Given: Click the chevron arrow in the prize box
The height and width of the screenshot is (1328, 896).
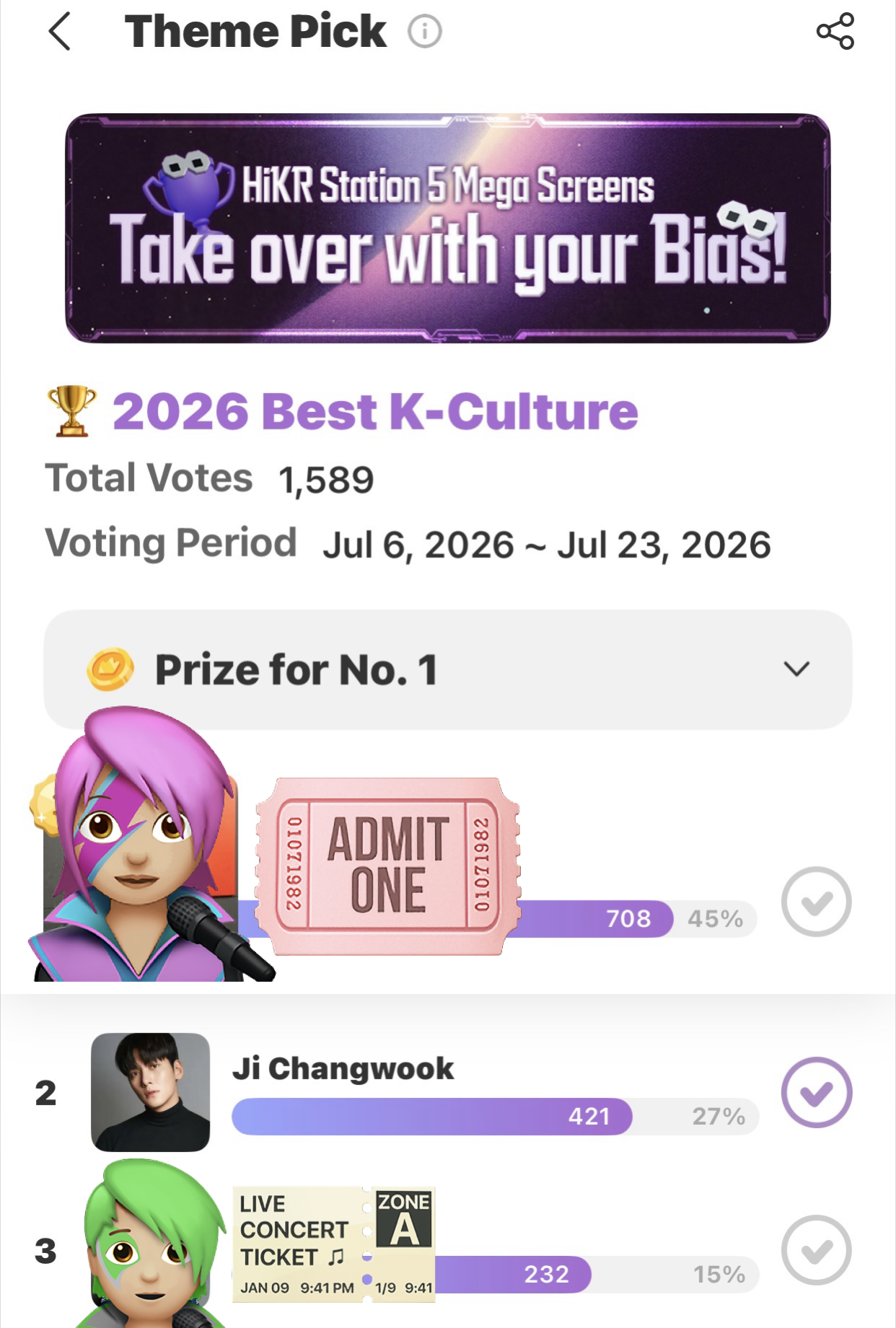Looking at the screenshot, I should (x=796, y=669).
